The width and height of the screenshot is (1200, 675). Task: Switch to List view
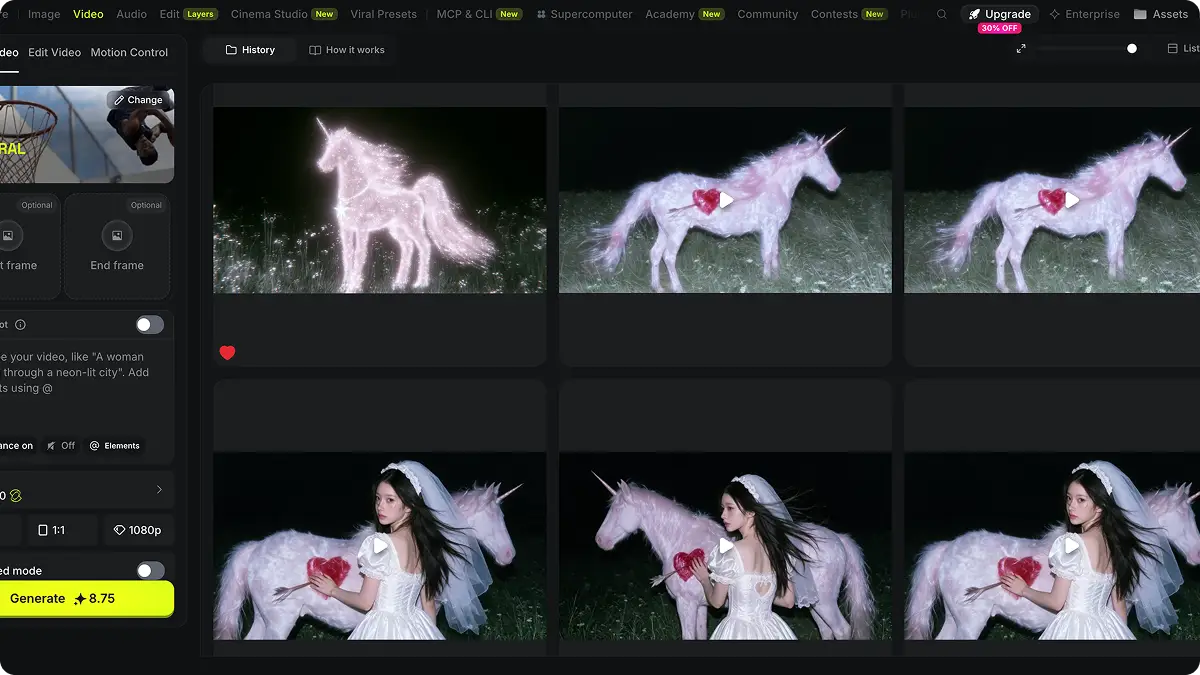click(1183, 48)
